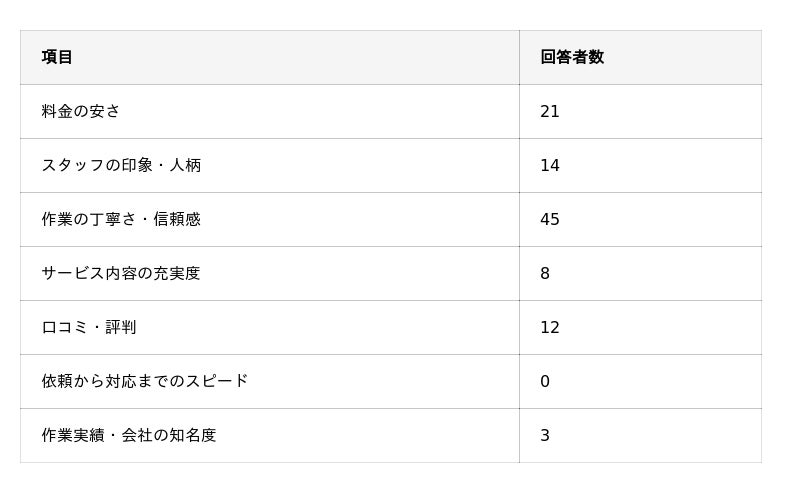The width and height of the screenshot is (800, 493).
Task: Click the 回答者数 column header
Action: pyautogui.click(x=572, y=57)
